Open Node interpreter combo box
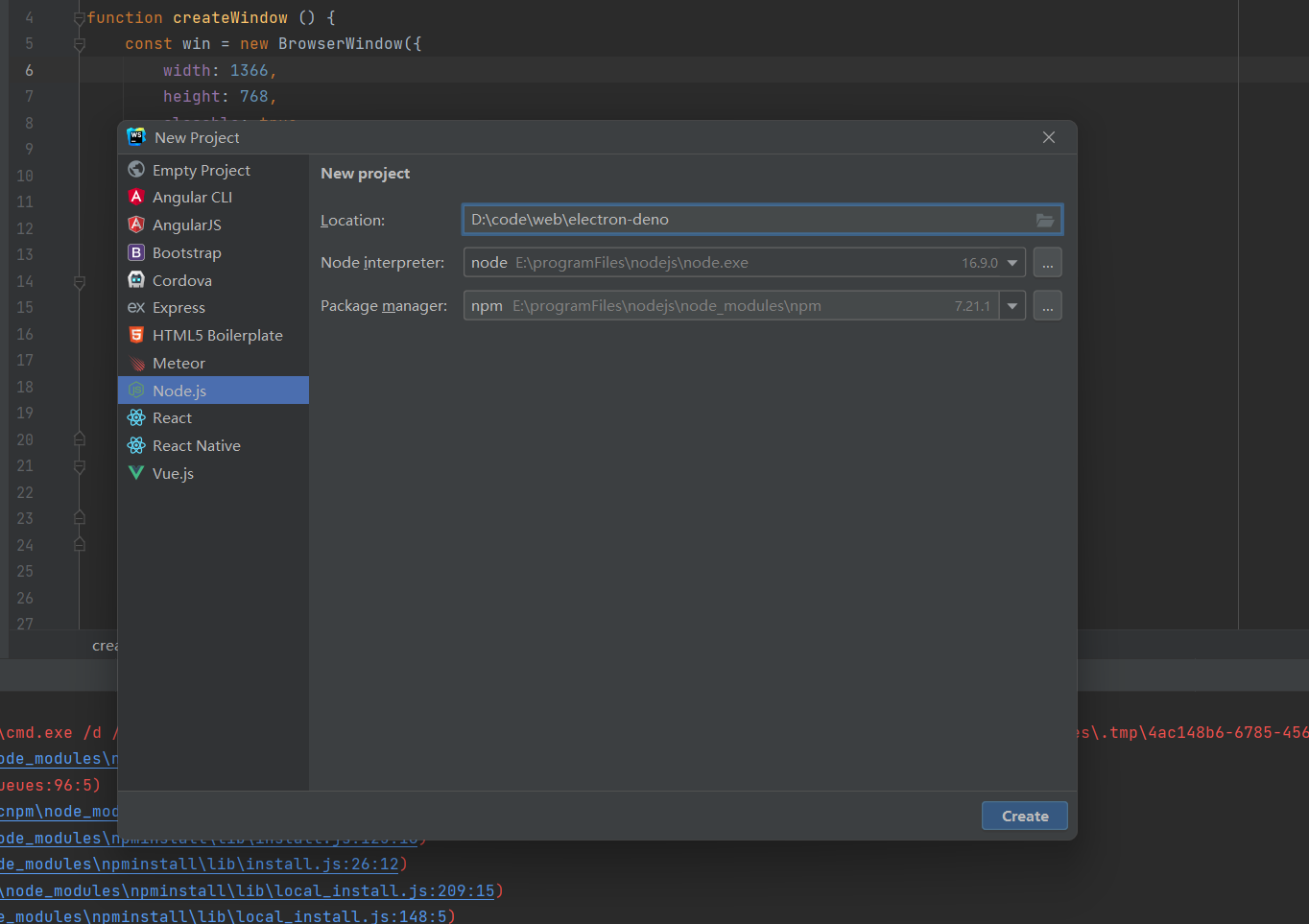This screenshot has height=924, width=1309. [745, 263]
